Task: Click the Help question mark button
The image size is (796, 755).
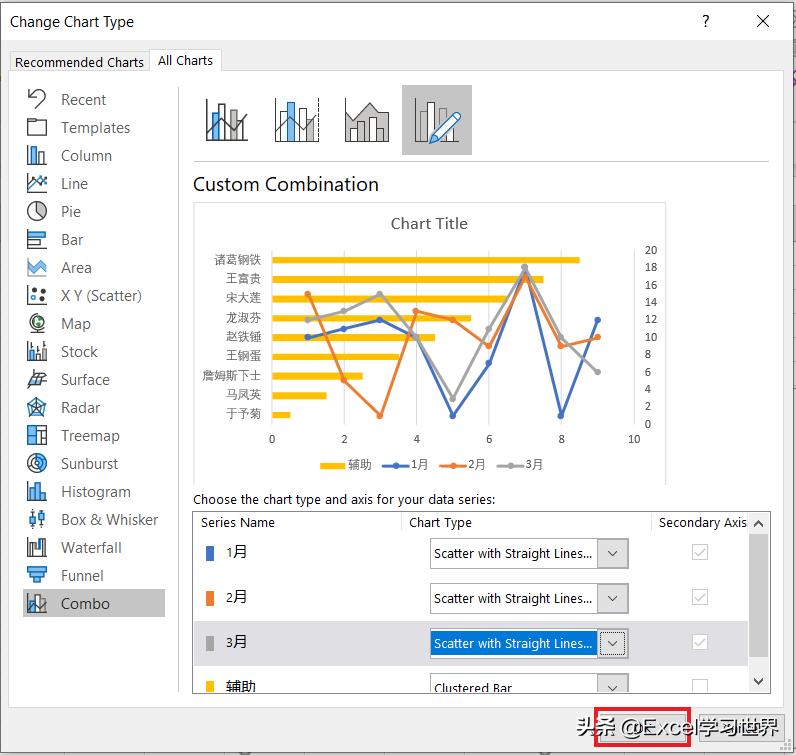Action: point(706,21)
